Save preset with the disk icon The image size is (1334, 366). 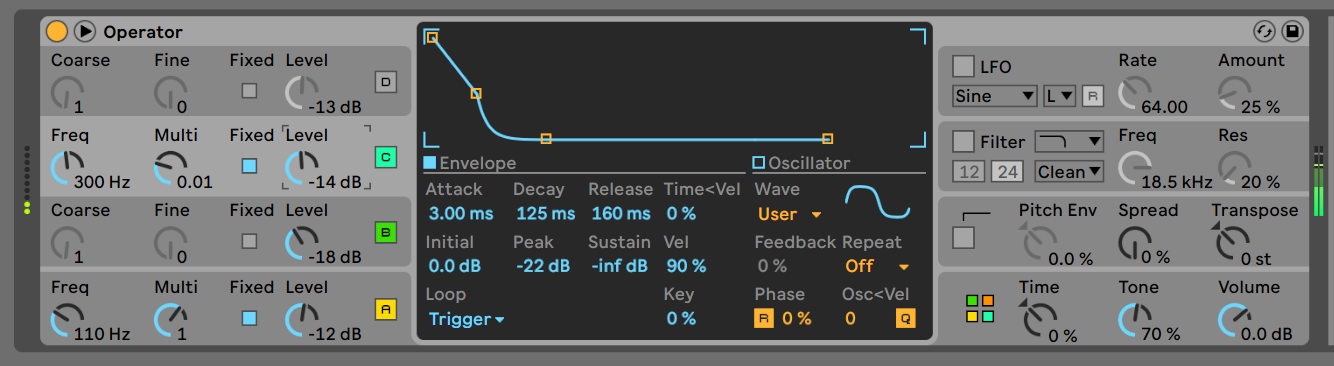(1292, 31)
